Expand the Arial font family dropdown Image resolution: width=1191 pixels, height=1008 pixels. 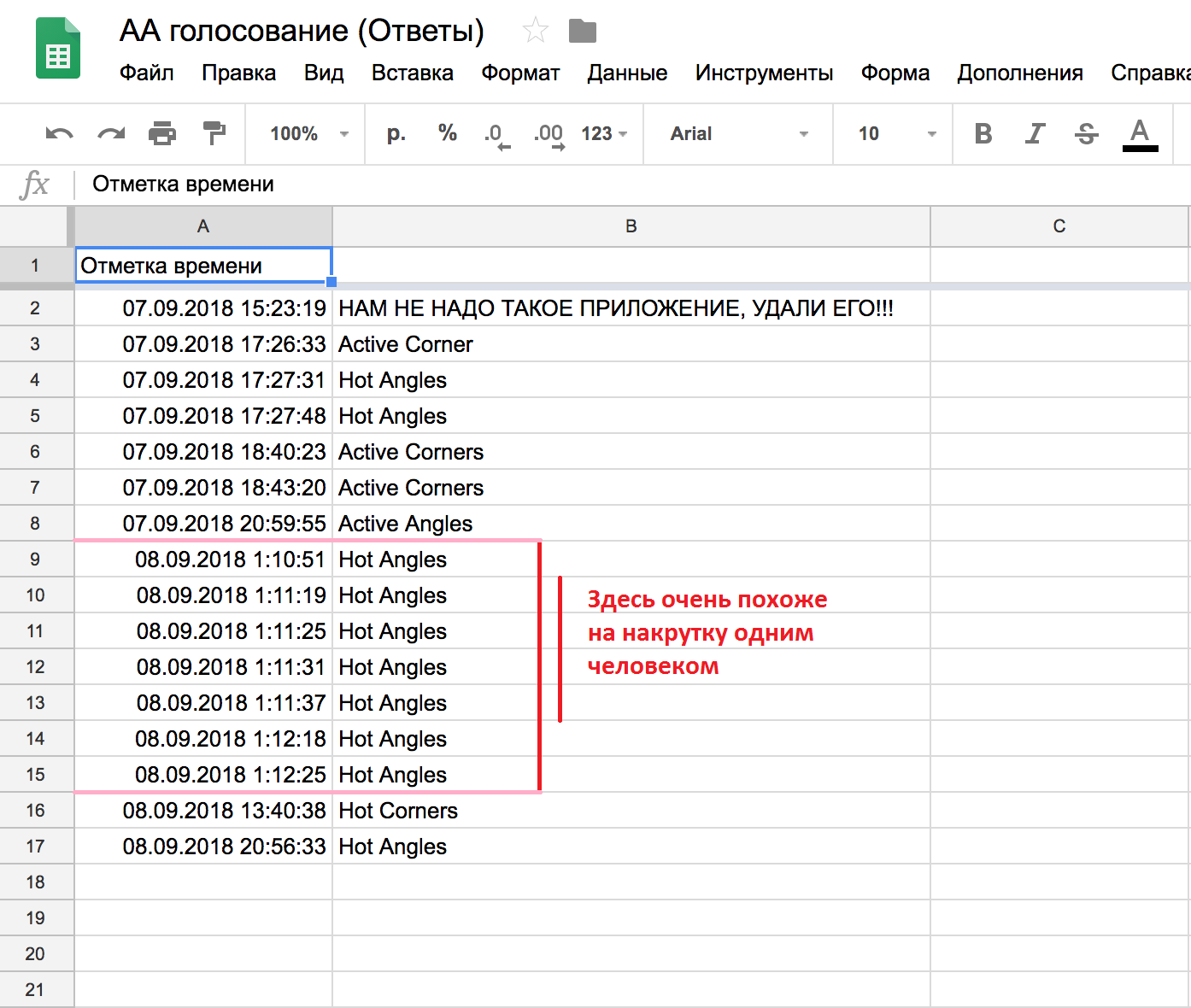[x=738, y=134]
